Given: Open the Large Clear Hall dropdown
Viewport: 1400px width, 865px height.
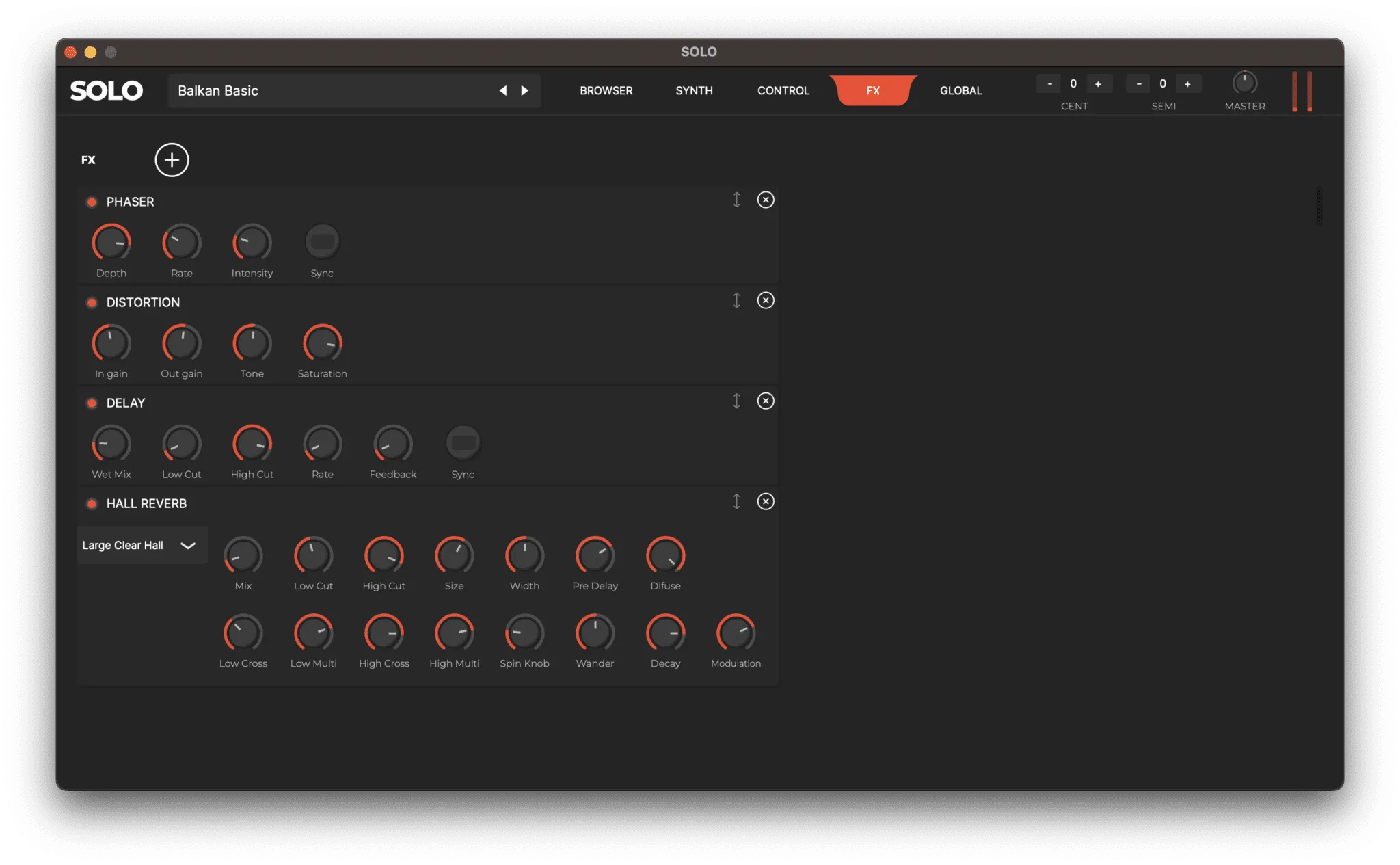Looking at the screenshot, I should tap(142, 546).
